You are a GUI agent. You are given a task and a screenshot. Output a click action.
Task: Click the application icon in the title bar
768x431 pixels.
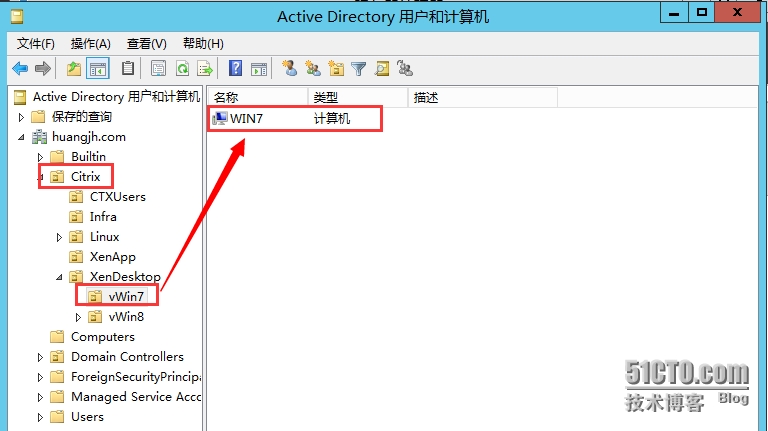(x=18, y=17)
